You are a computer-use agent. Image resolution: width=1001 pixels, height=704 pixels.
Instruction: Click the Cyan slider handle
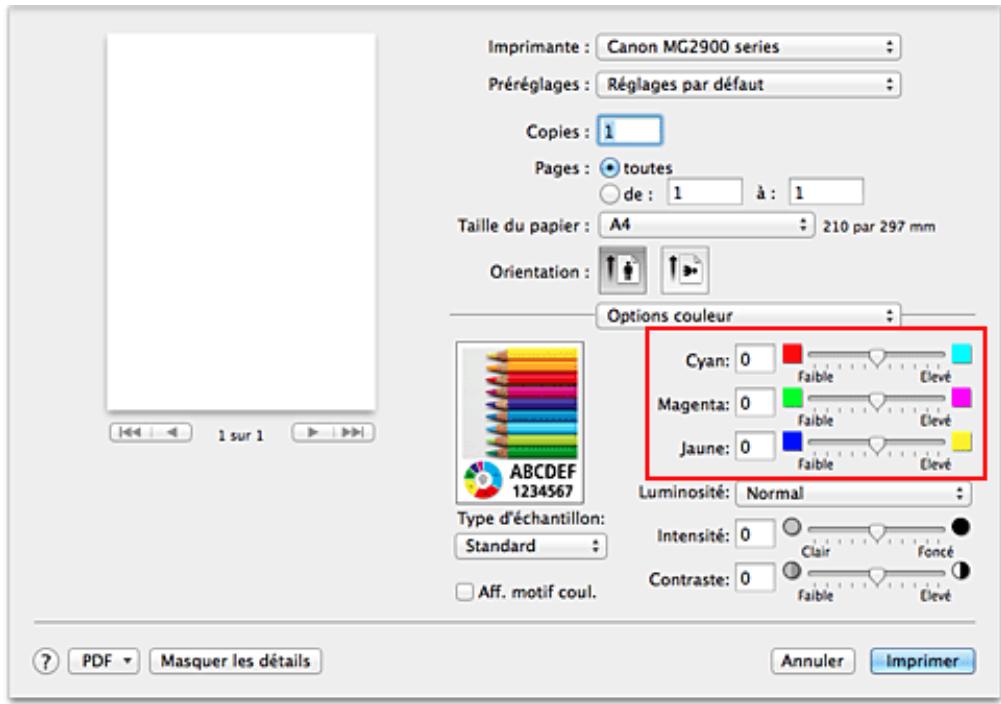click(877, 358)
